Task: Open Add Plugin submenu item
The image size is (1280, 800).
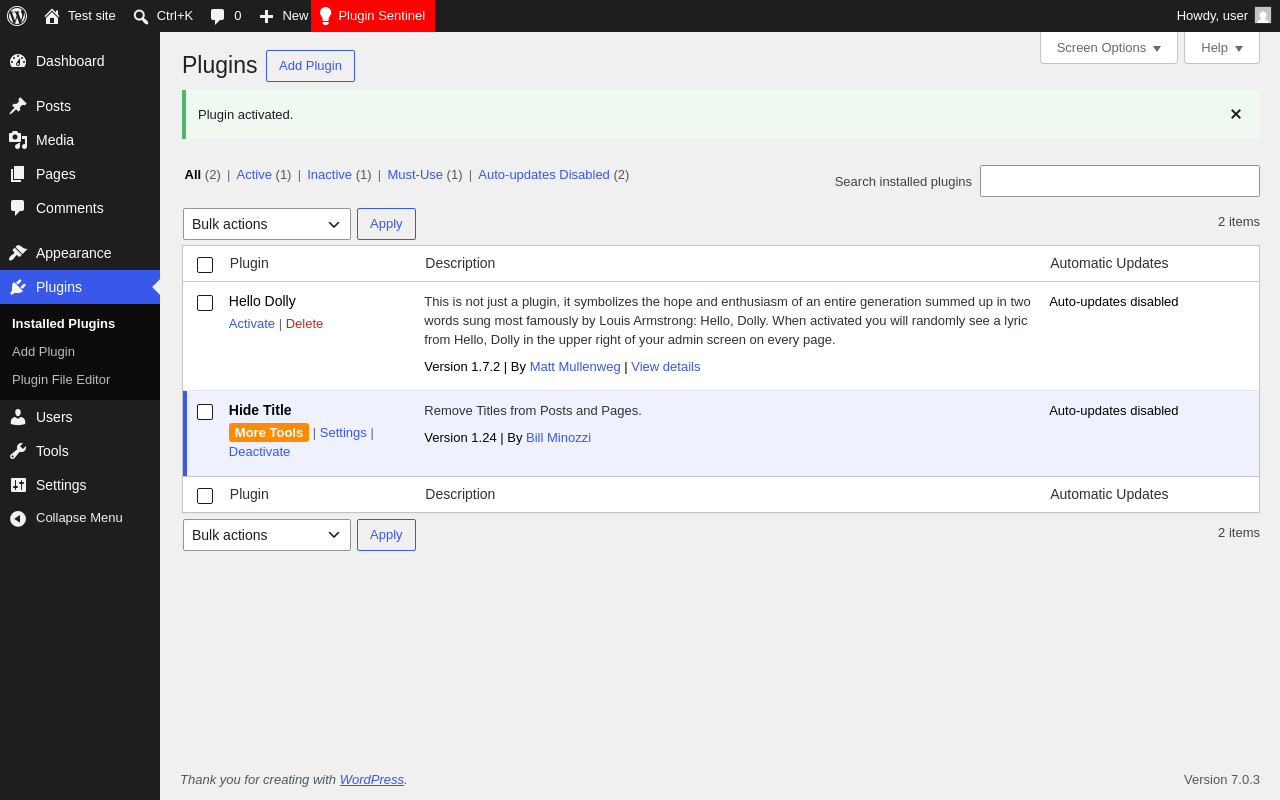Action: pos(43,351)
